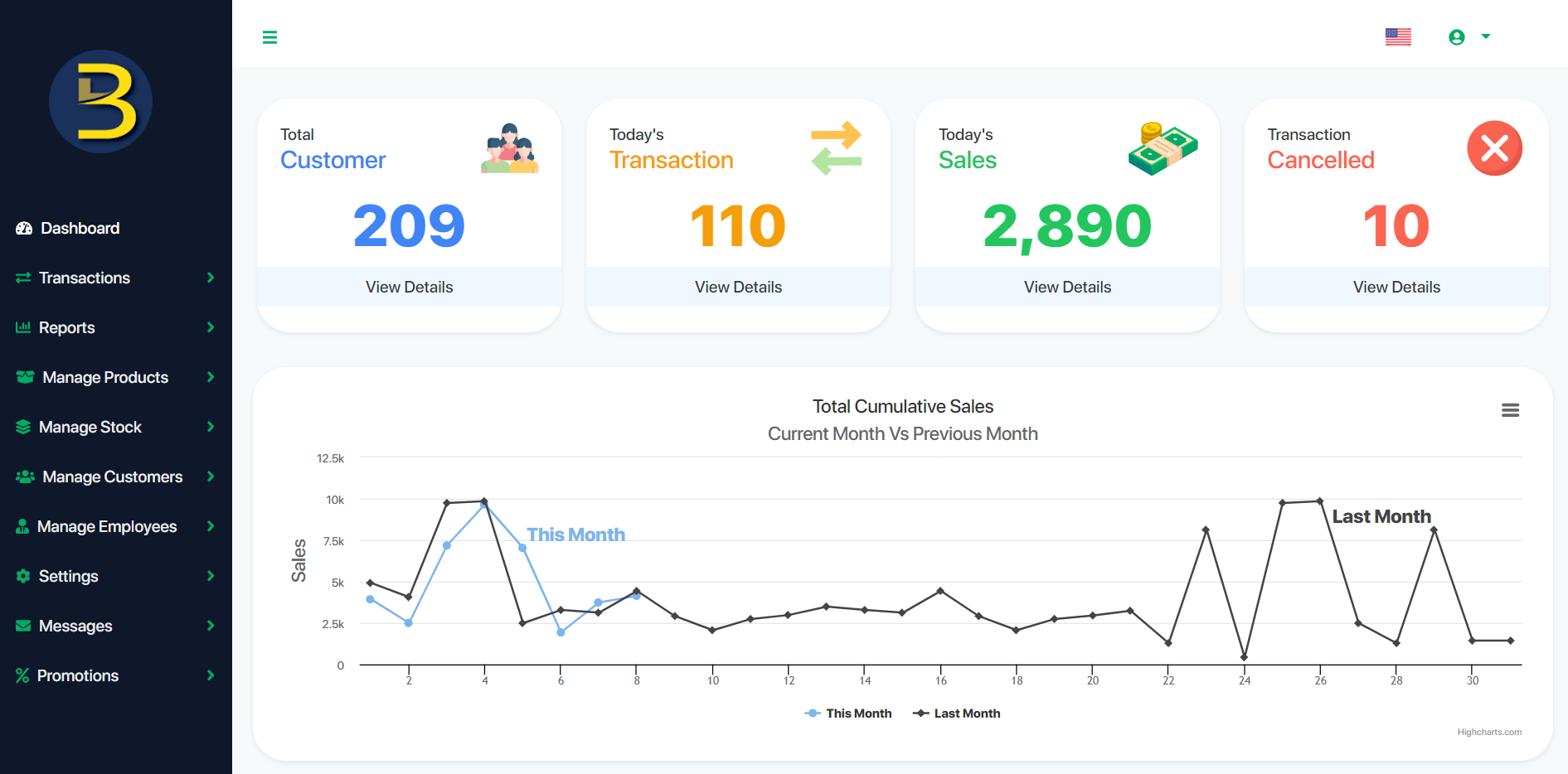The width and height of the screenshot is (1568, 774).
Task: Expand the Transactions sidebar chevron
Action: point(211,278)
